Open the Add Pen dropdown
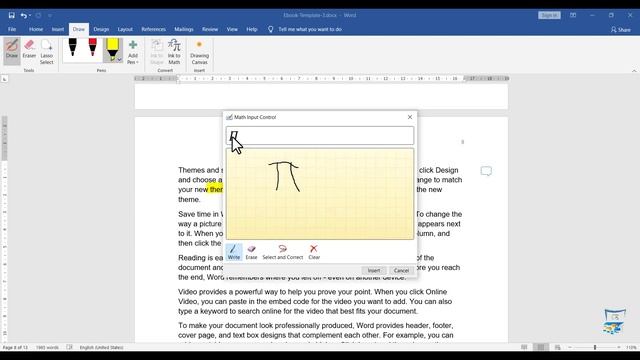 point(133,51)
